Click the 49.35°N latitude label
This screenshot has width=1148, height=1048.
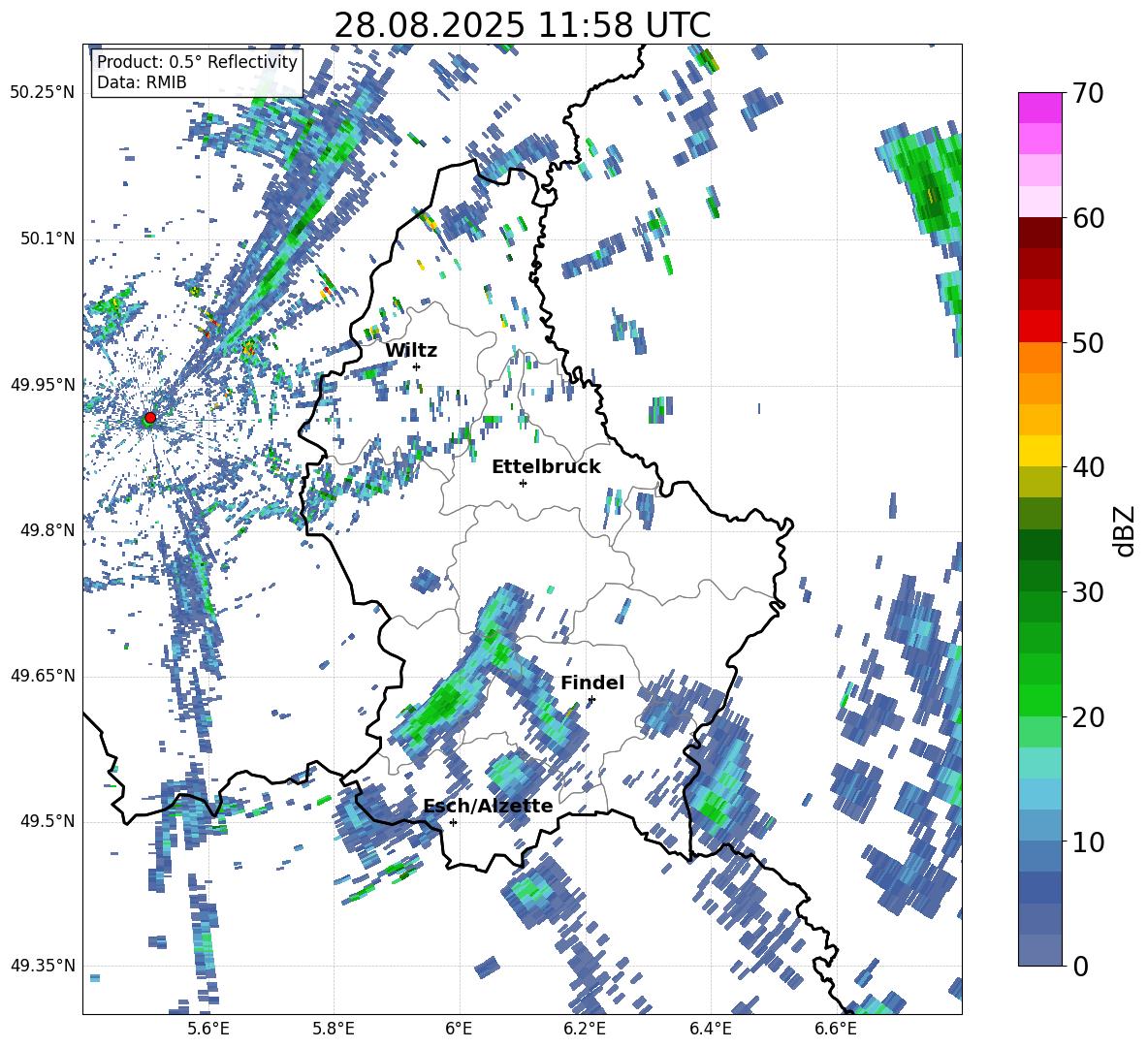tap(43, 966)
